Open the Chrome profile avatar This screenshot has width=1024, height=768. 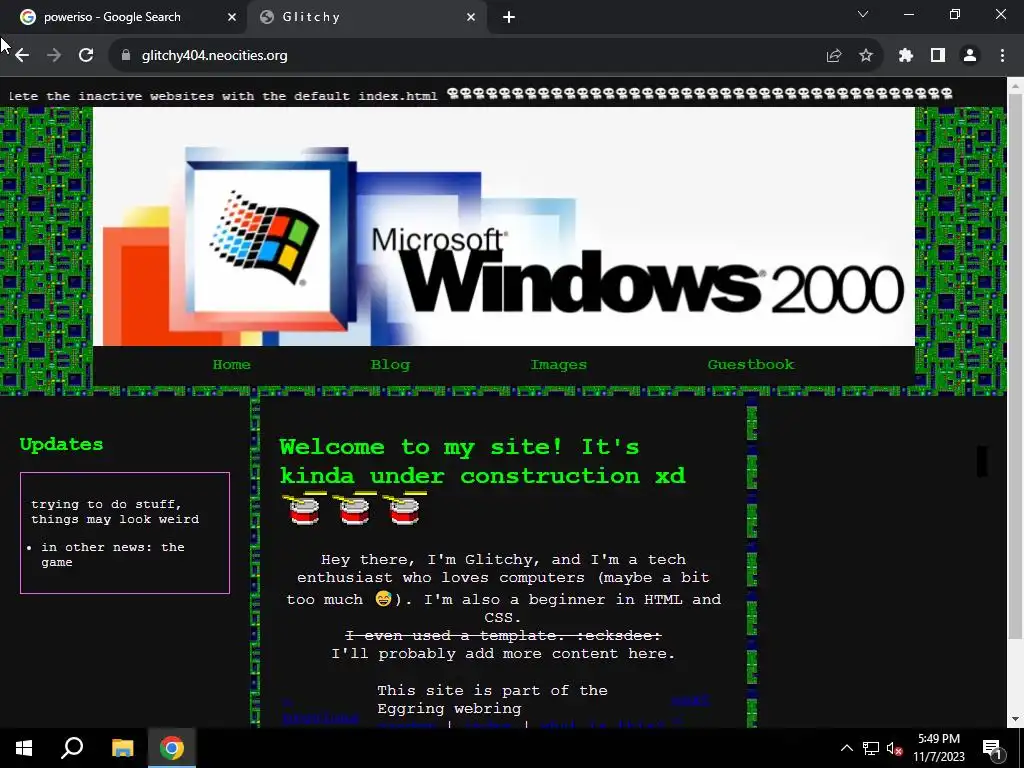[970, 56]
